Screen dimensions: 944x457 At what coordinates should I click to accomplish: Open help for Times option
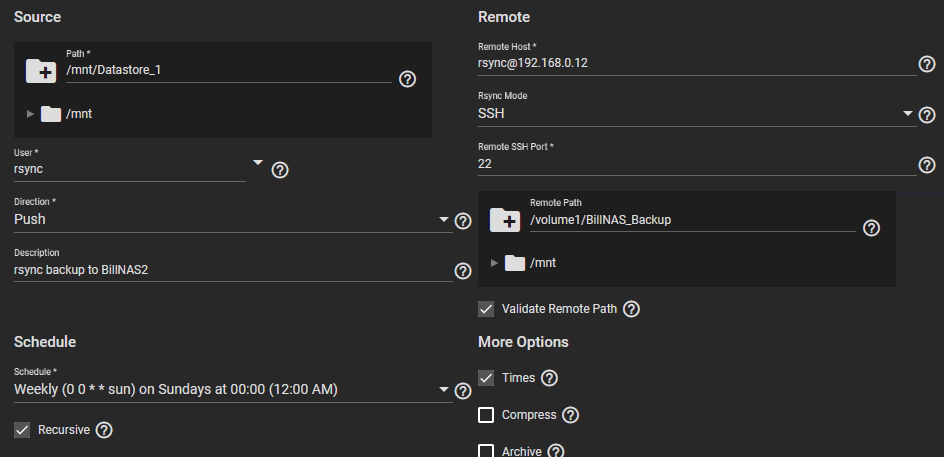coord(549,378)
